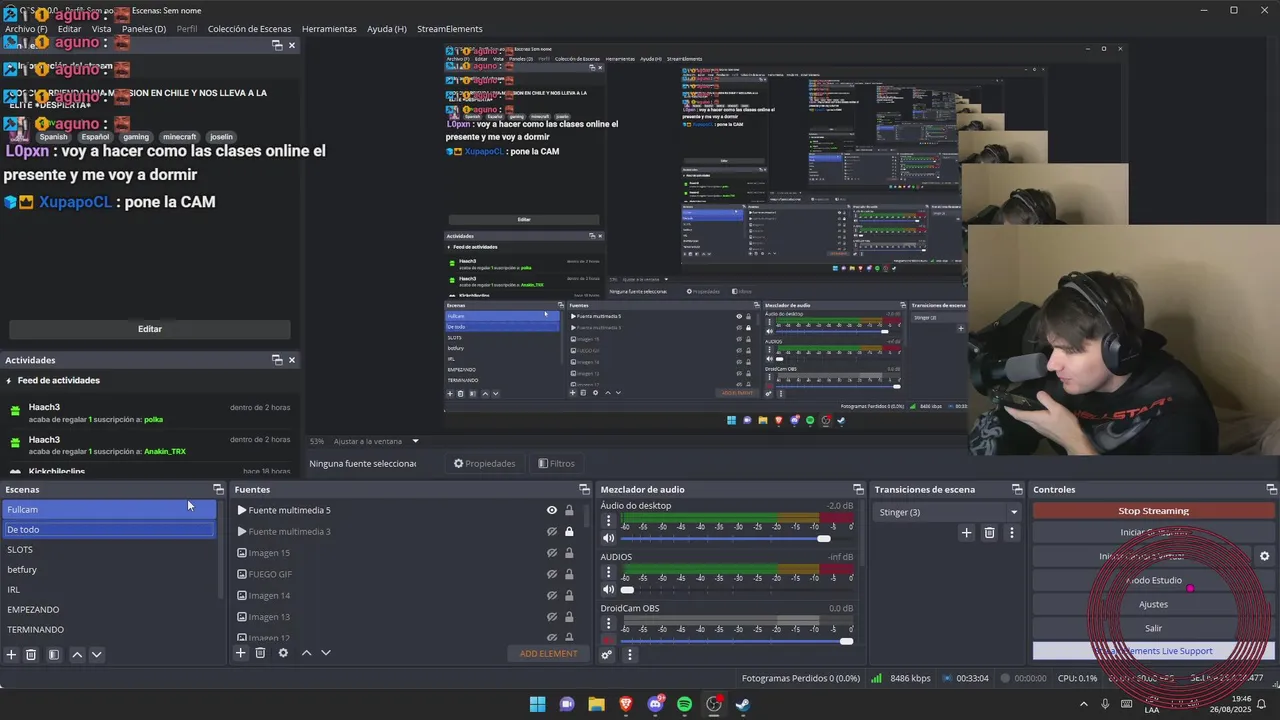This screenshot has width=1280, height=720.
Task: Undock the Actividades panel
Action: tap(277, 360)
